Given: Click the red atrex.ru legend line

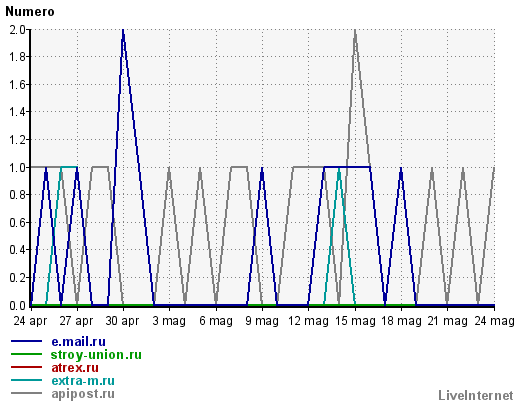Looking at the screenshot, I should (x=26, y=367).
